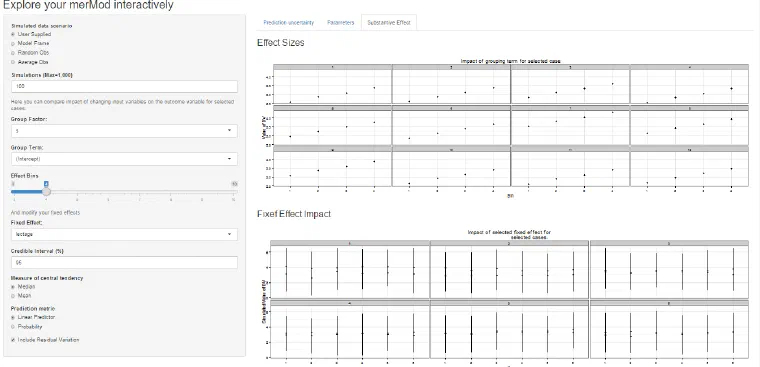Select the Substantive Effect tab
This screenshot has height=367, width=760.
[x=389, y=23]
